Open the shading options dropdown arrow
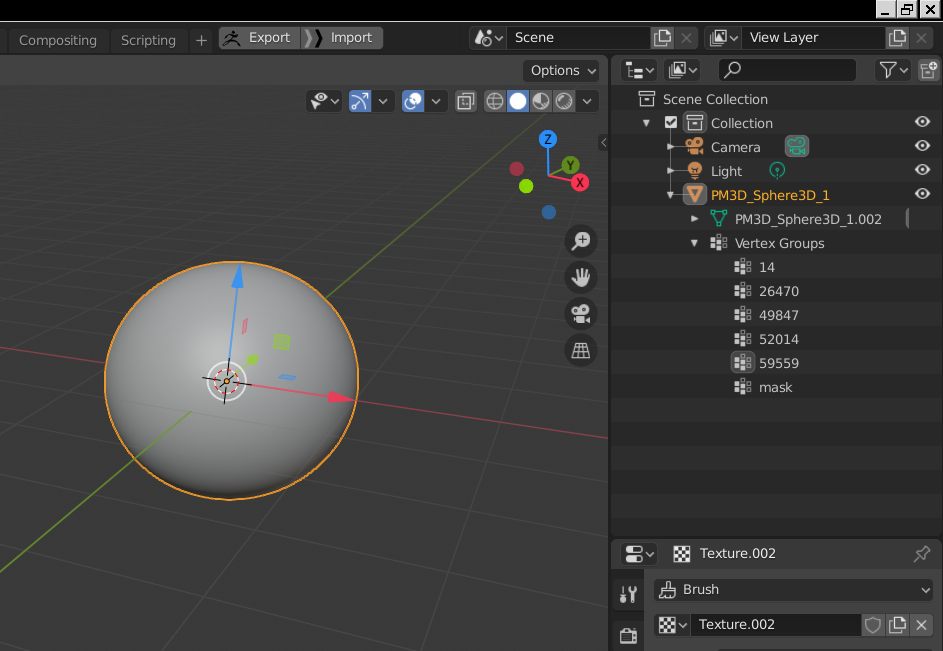Viewport: 943px width, 651px height. tap(587, 101)
